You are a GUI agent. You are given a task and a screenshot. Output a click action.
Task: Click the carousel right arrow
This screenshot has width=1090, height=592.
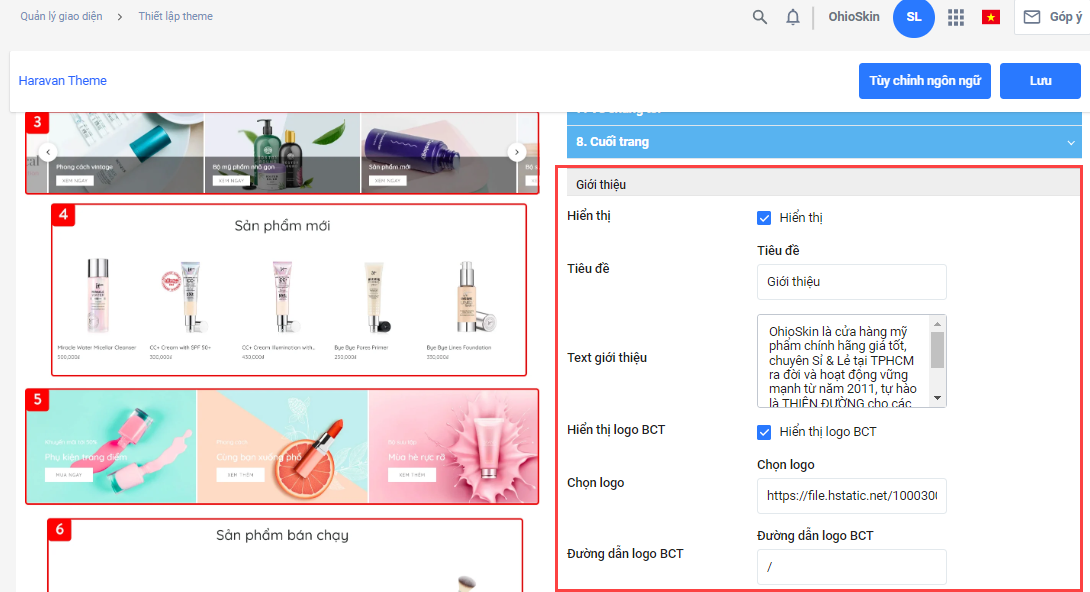(x=516, y=152)
